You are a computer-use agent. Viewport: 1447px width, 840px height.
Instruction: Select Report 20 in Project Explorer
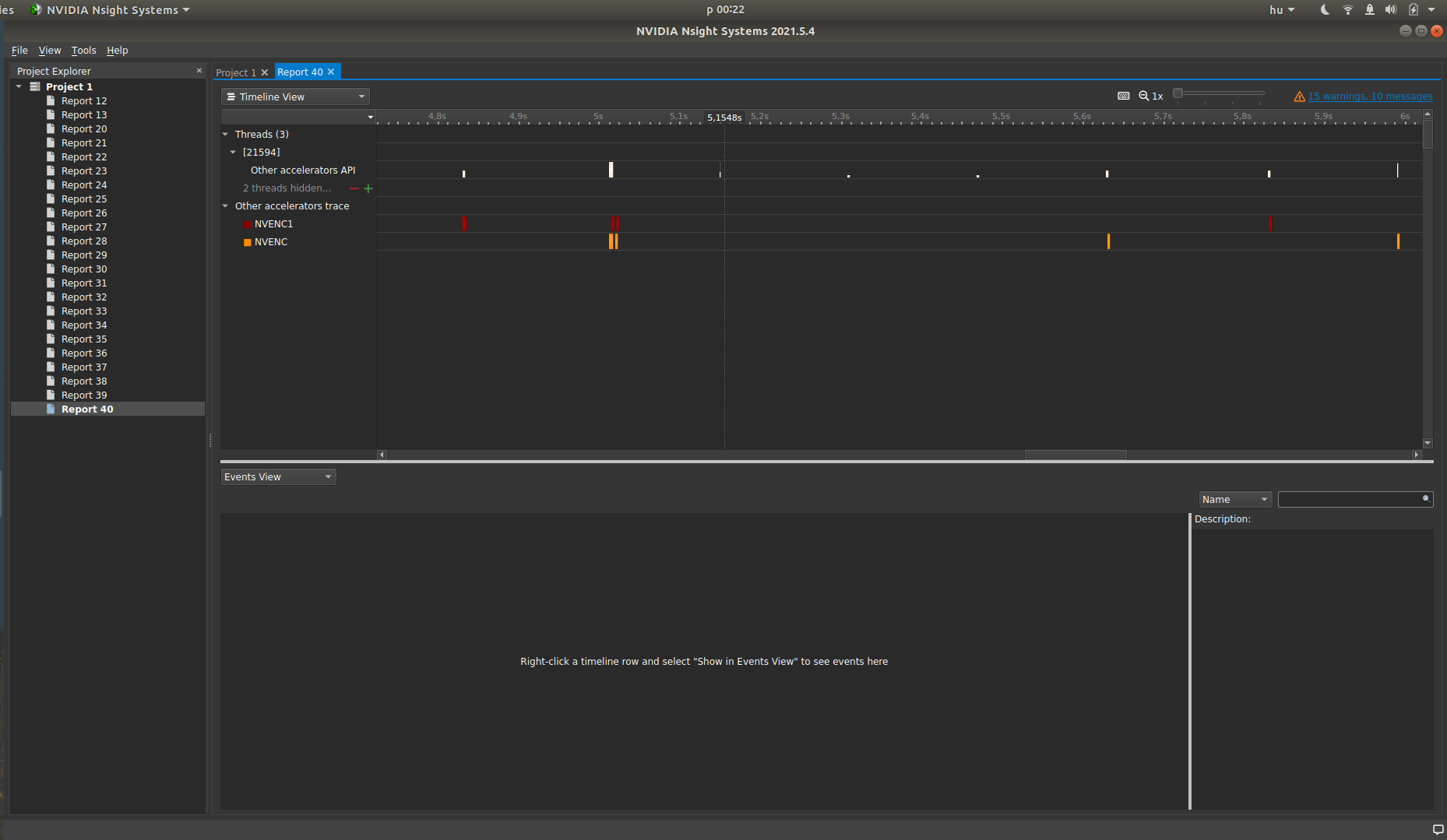[84, 128]
